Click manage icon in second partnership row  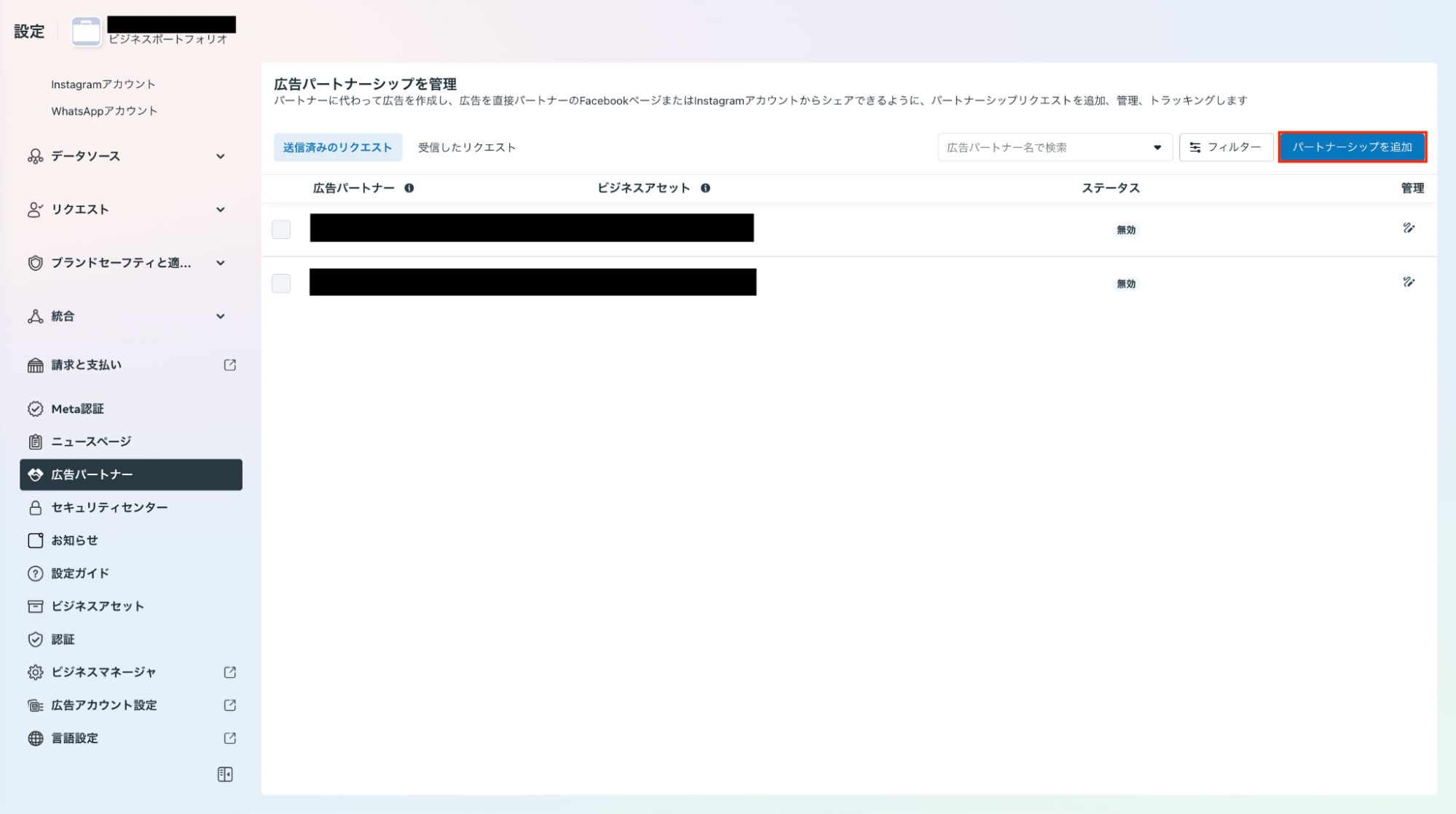(x=1409, y=282)
